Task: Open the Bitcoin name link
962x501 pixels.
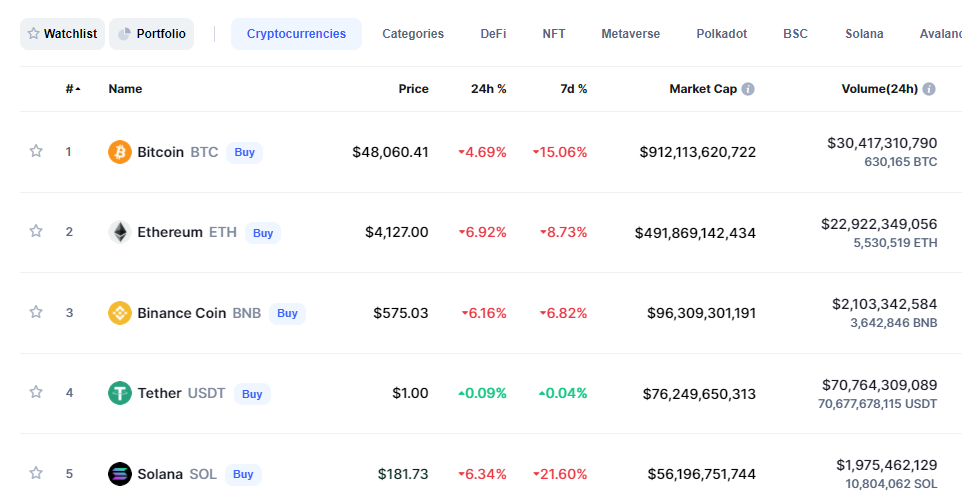Action: (161, 152)
